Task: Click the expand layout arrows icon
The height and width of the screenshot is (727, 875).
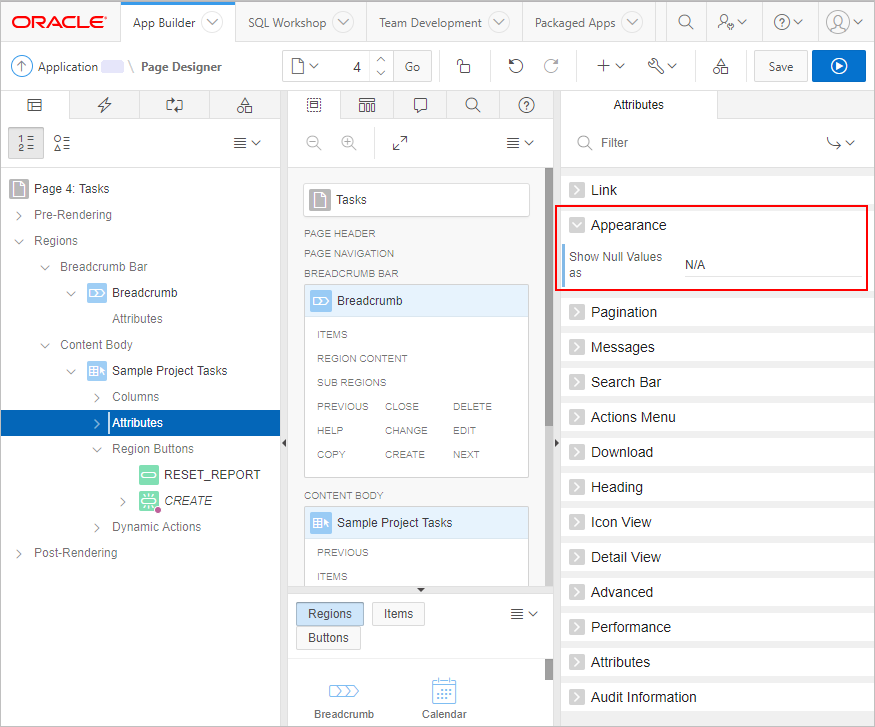Action: coord(399,143)
